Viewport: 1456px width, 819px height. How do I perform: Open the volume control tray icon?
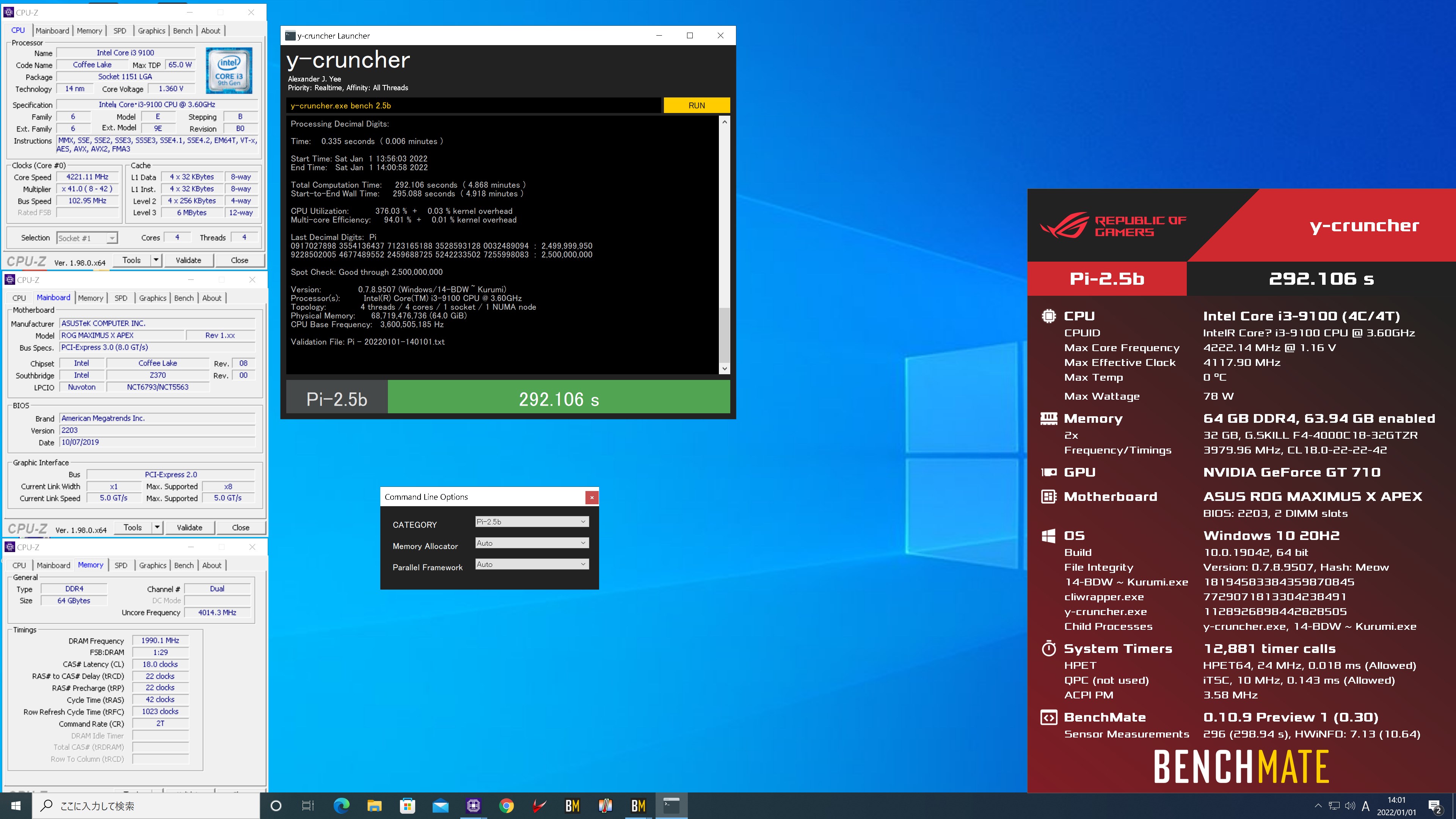tap(1350, 806)
